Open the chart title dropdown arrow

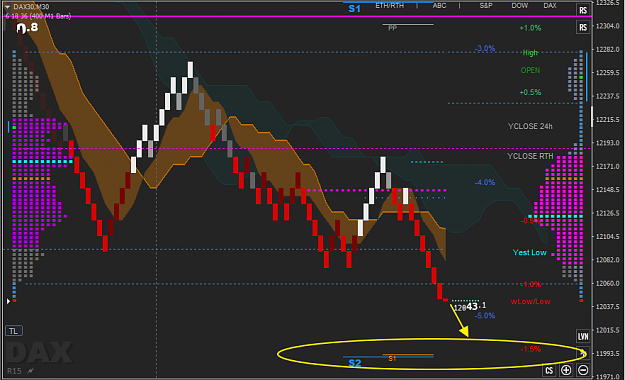(x=7, y=7)
